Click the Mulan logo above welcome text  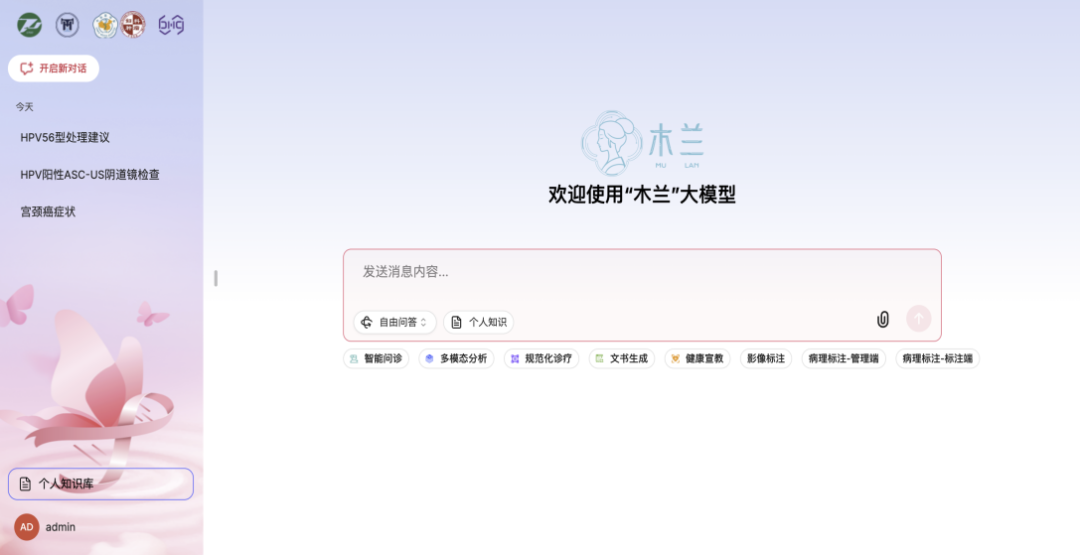pyautogui.click(x=642, y=143)
